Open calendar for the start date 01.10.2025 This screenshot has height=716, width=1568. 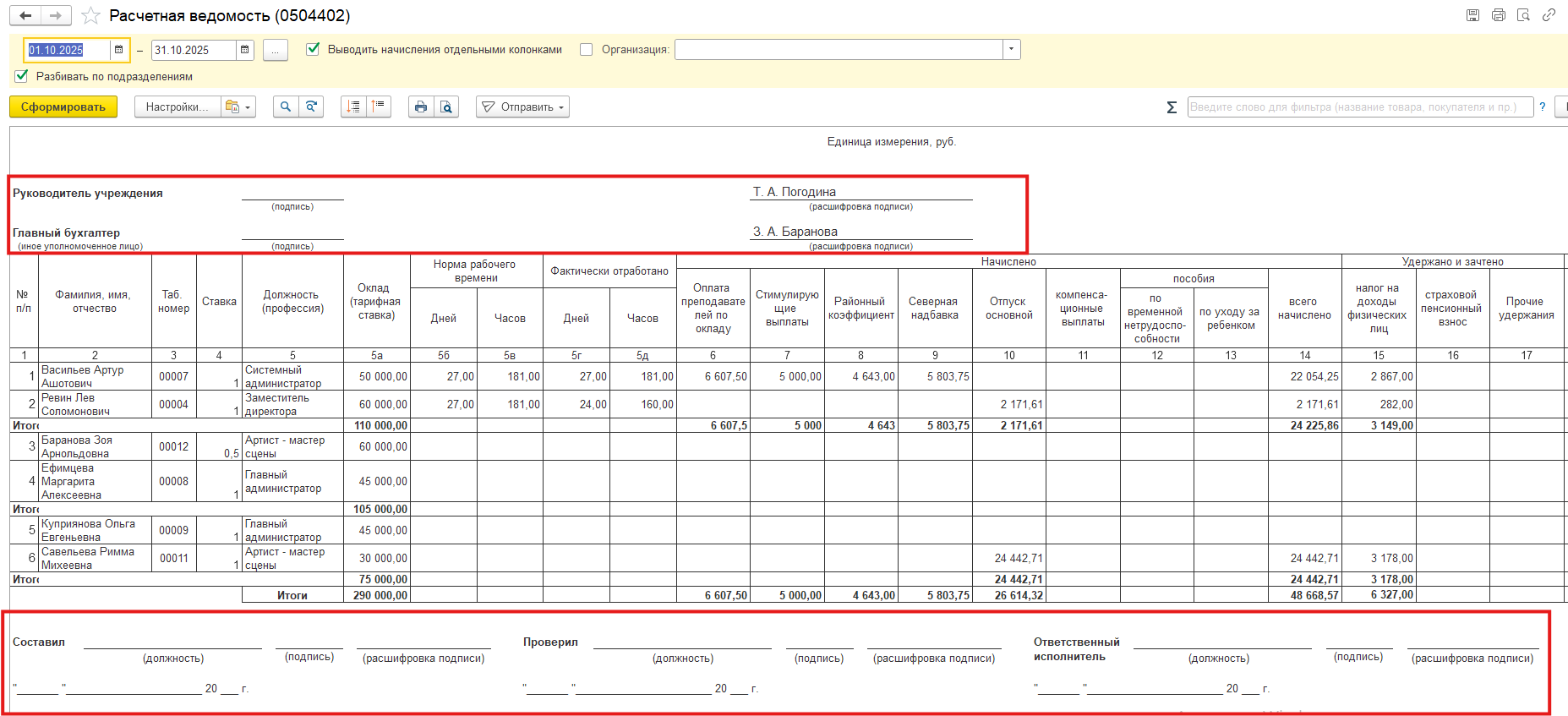[x=119, y=50]
